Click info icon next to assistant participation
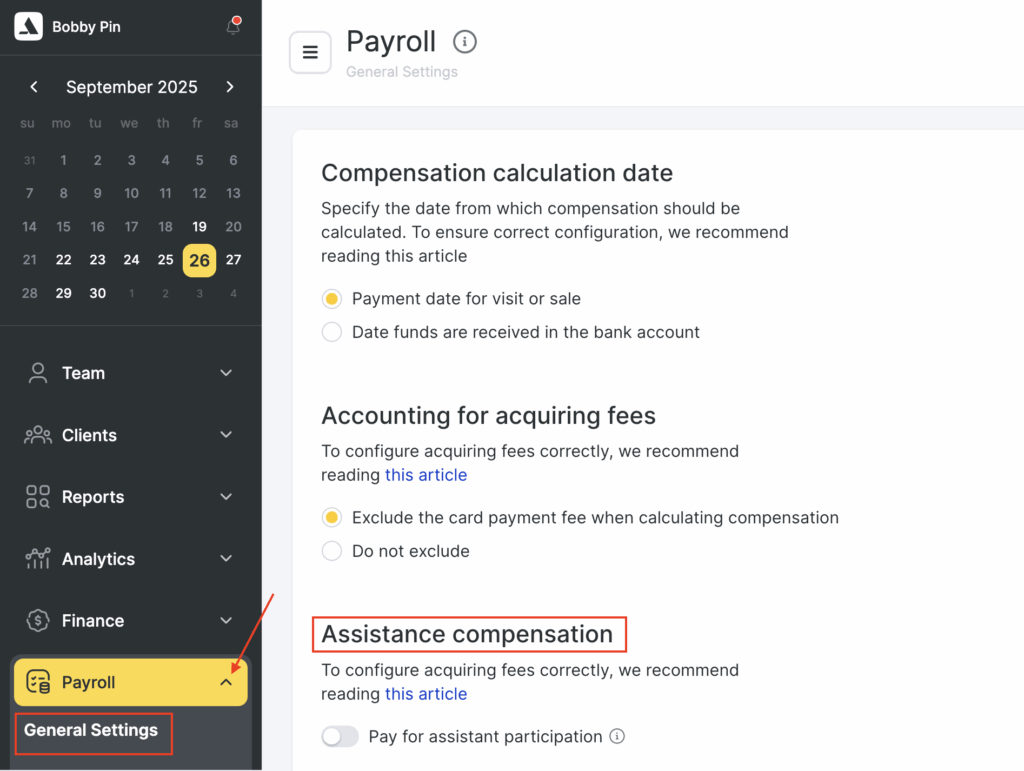The height and width of the screenshot is (771, 1024). click(617, 737)
